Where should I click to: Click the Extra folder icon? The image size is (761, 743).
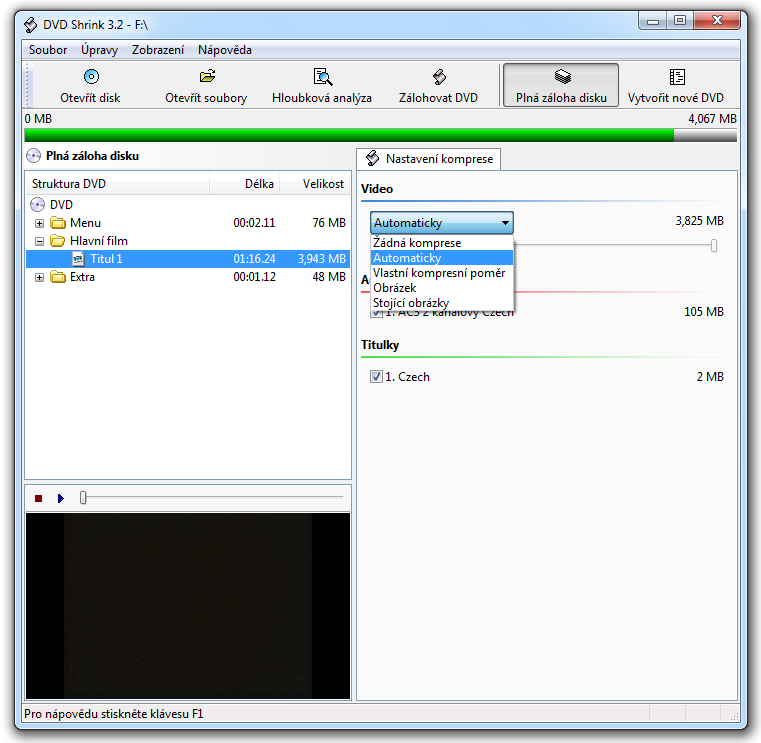point(58,277)
